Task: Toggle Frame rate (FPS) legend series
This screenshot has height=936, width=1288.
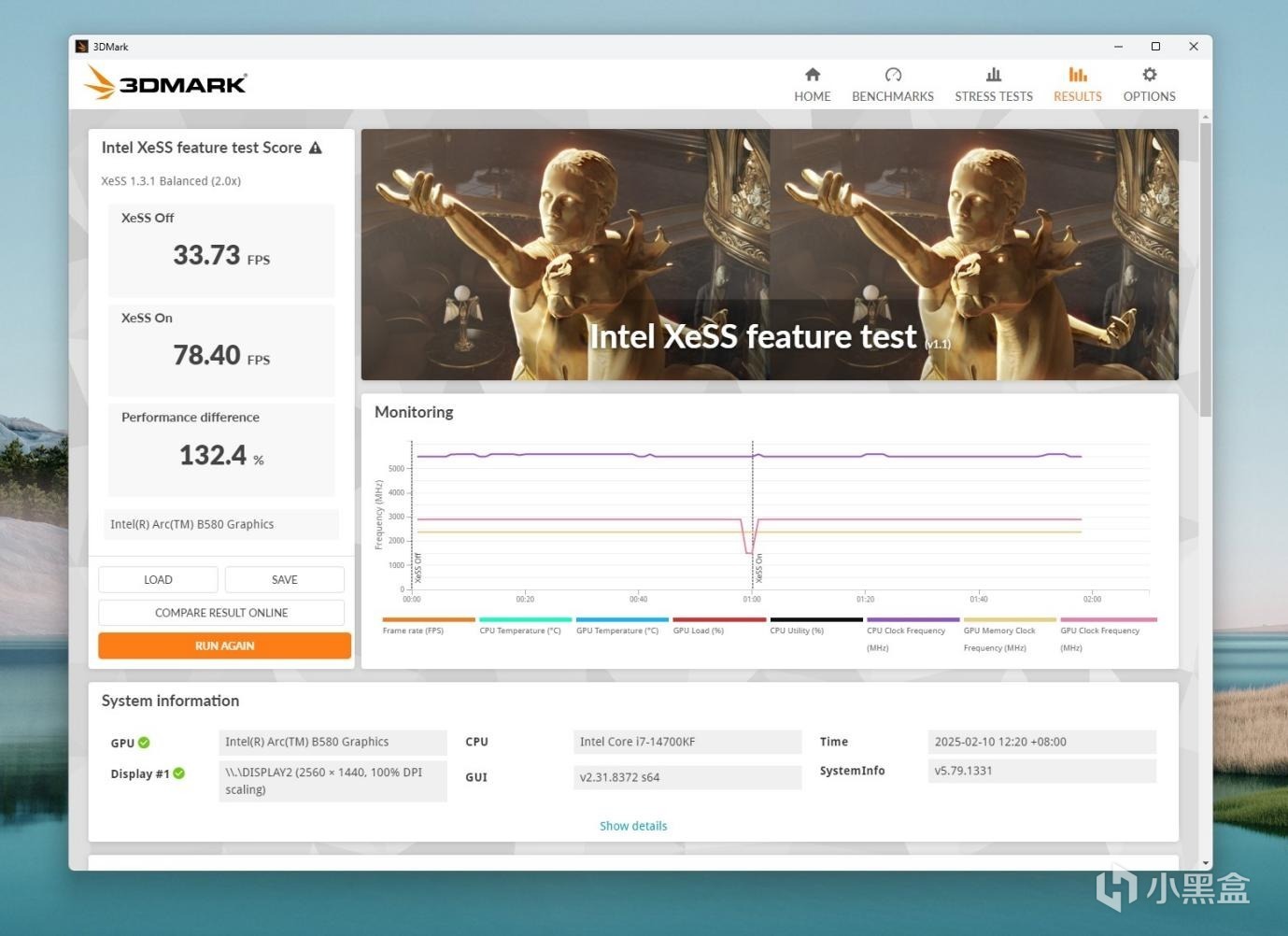Action: point(429,626)
